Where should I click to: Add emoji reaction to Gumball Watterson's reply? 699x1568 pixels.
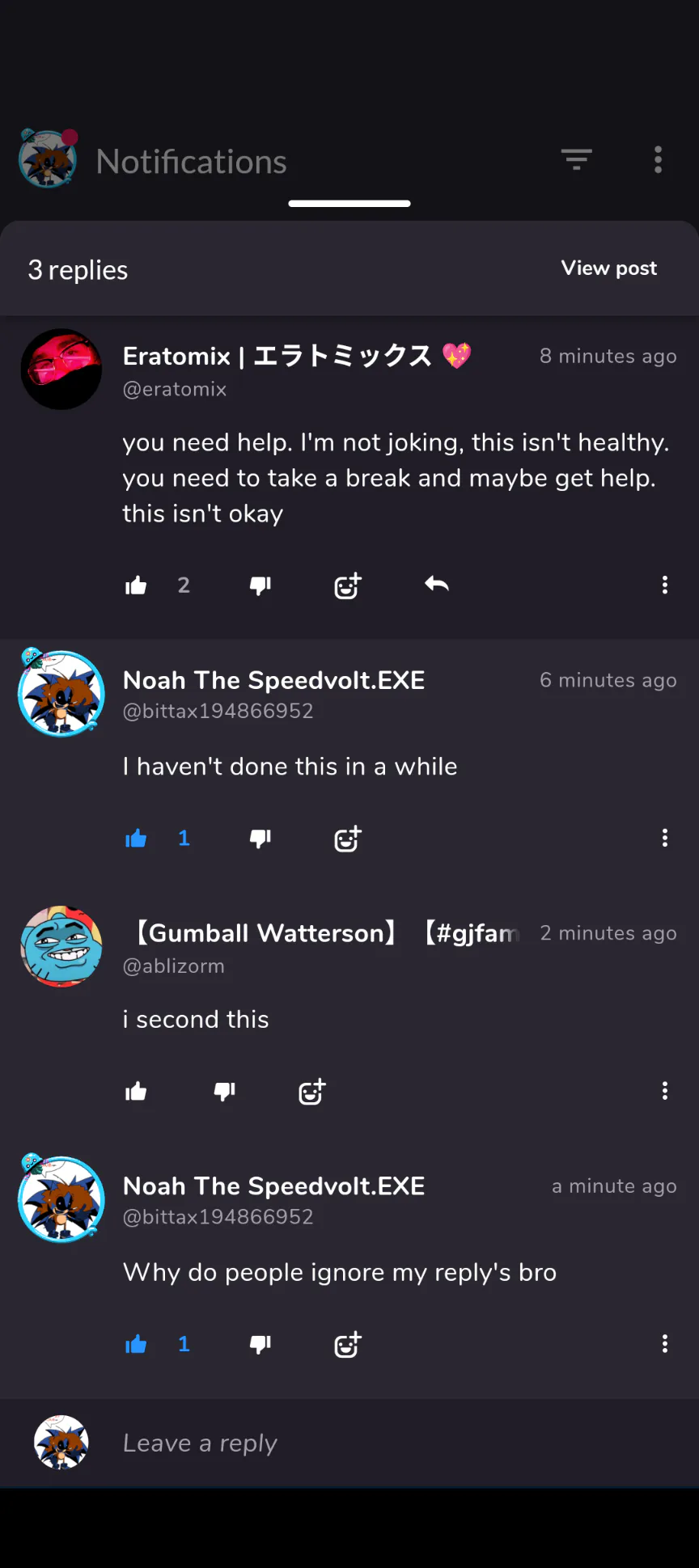pos(312,1092)
